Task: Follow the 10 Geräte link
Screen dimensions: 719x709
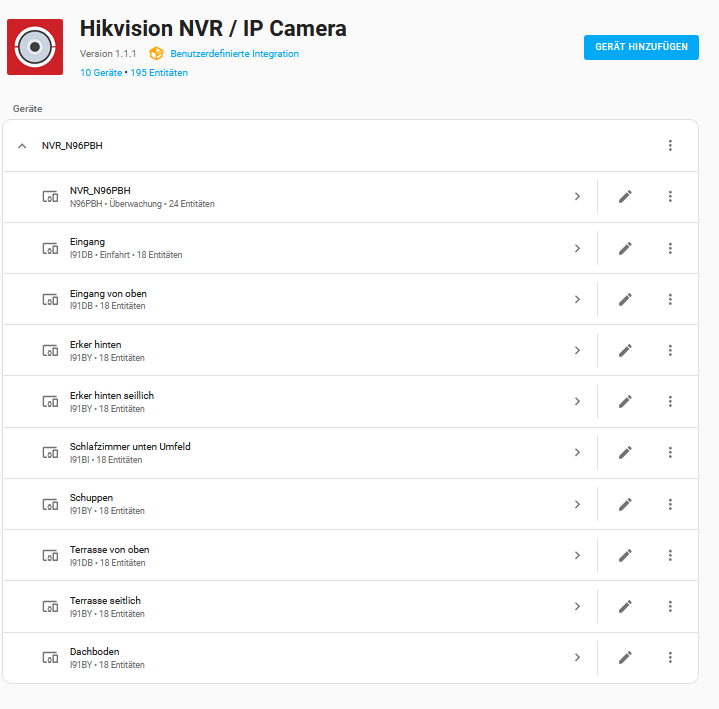Action: [x=101, y=73]
